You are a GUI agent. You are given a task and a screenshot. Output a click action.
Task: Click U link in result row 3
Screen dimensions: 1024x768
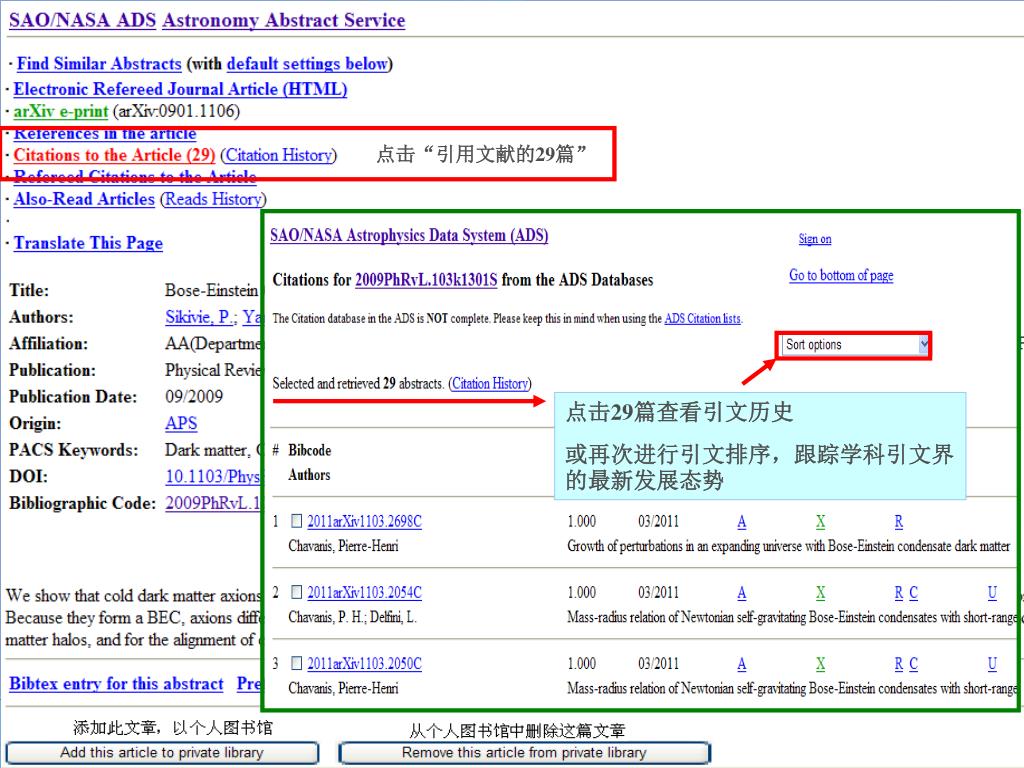click(x=993, y=664)
